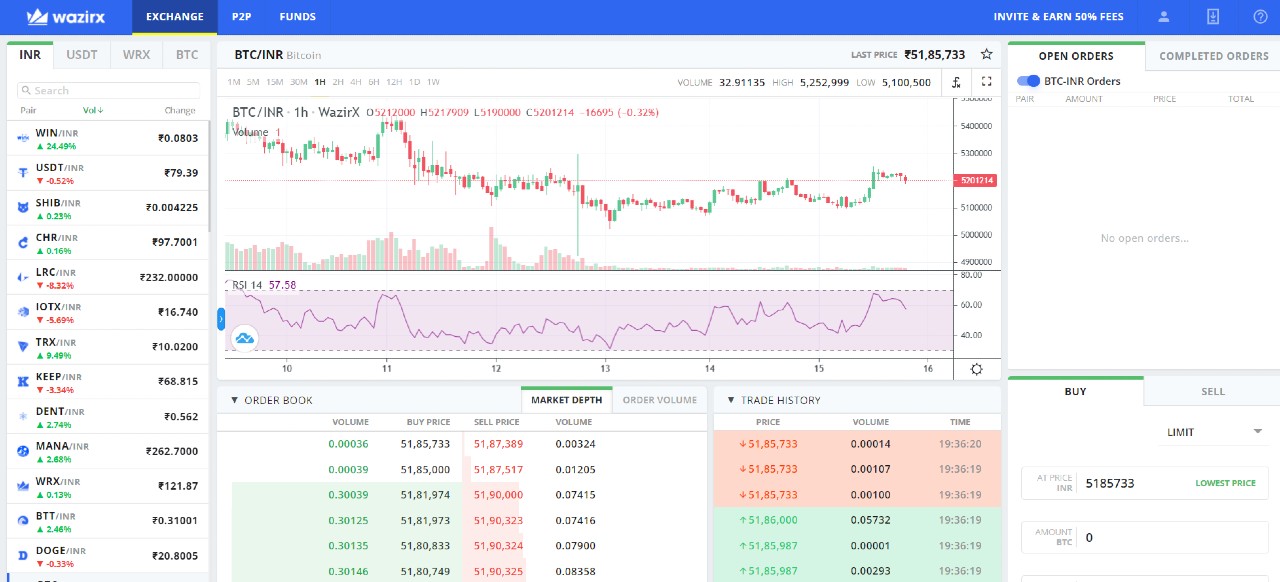Viewport: 1280px width, 582px height.
Task: Switch to the Sell tab
Action: coord(1212,391)
